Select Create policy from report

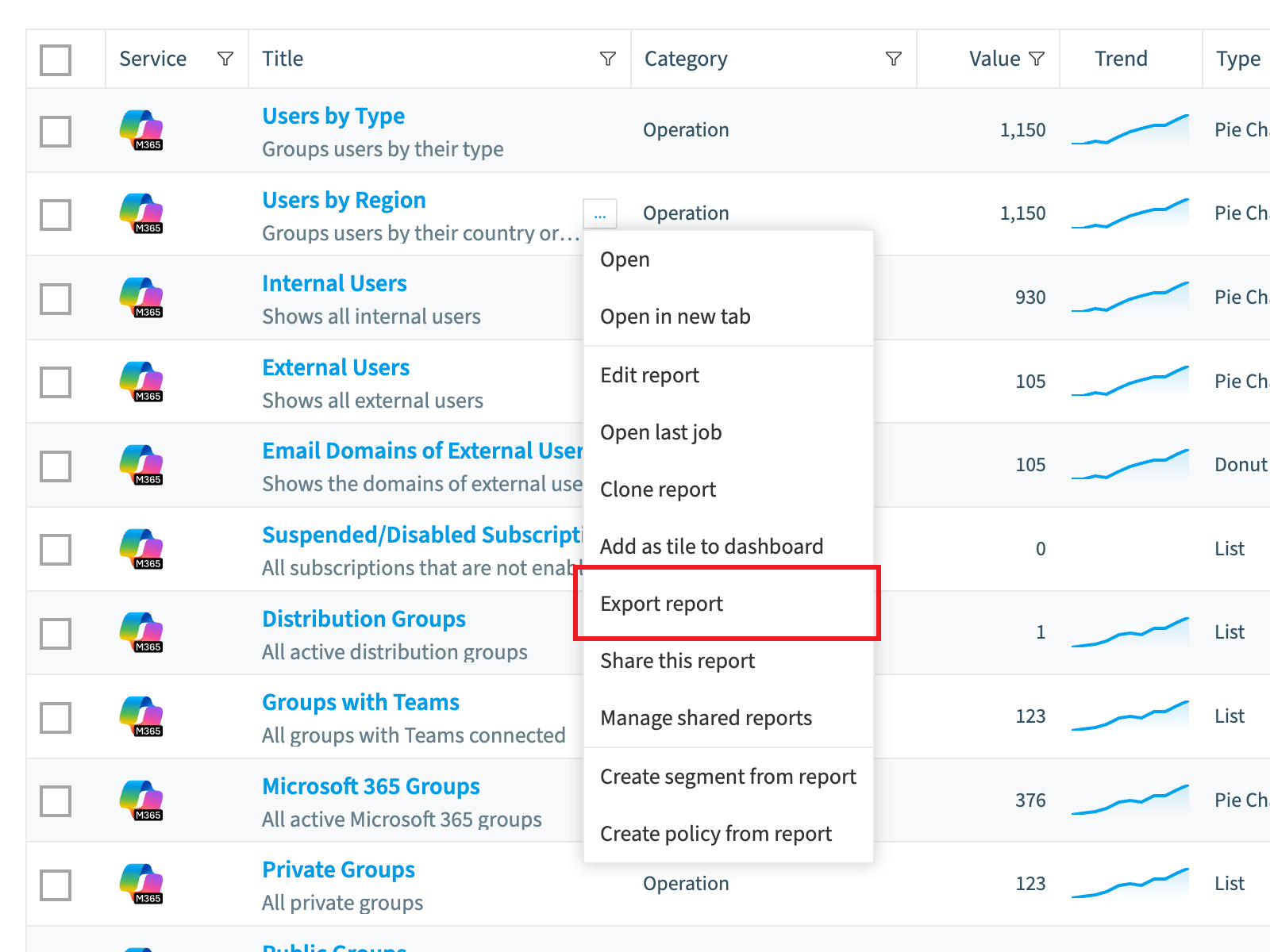tap(729, 834)
